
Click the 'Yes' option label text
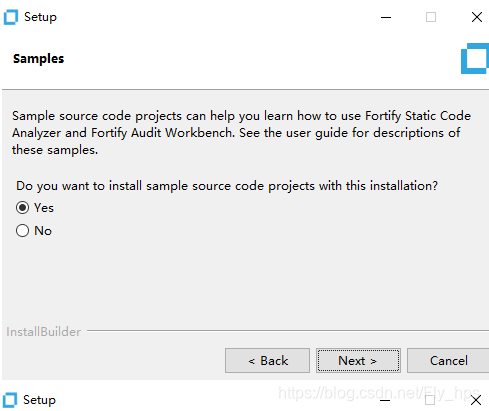[x=44, y=208]
